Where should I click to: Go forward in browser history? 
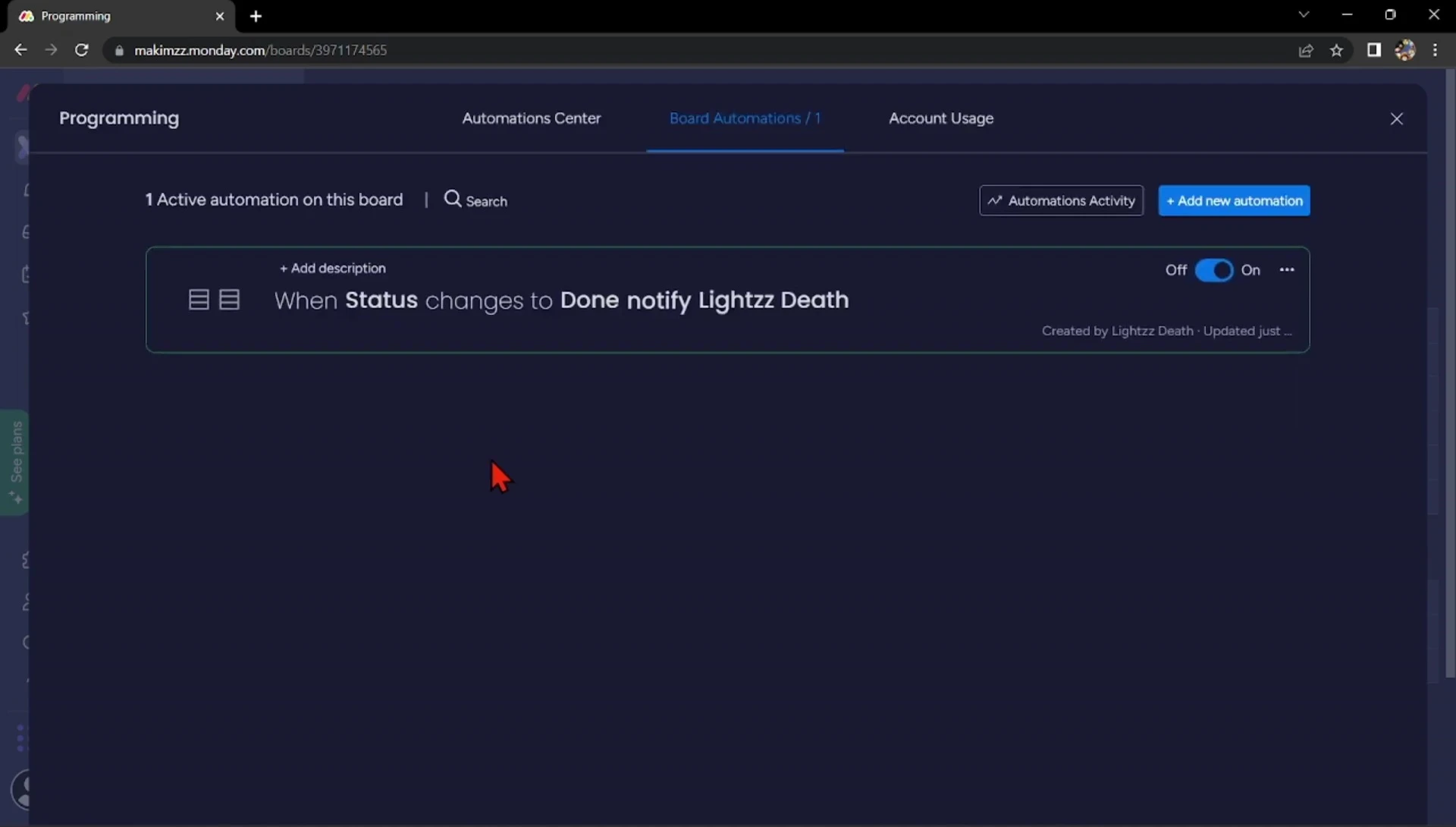click(51, 50)
